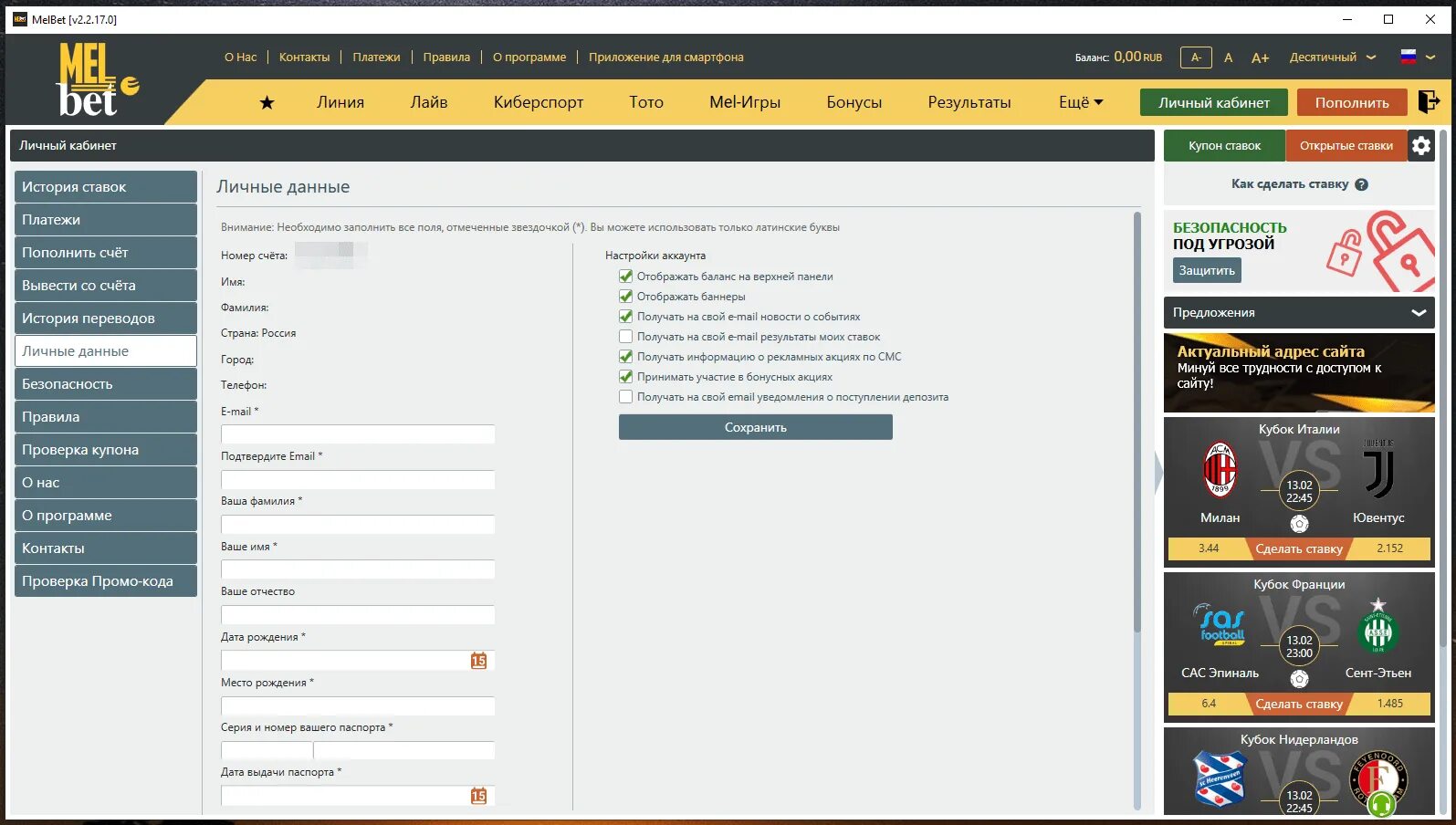Open the Линия tab
Viewport: 1456px width, 825px height.
click(340, 102)
